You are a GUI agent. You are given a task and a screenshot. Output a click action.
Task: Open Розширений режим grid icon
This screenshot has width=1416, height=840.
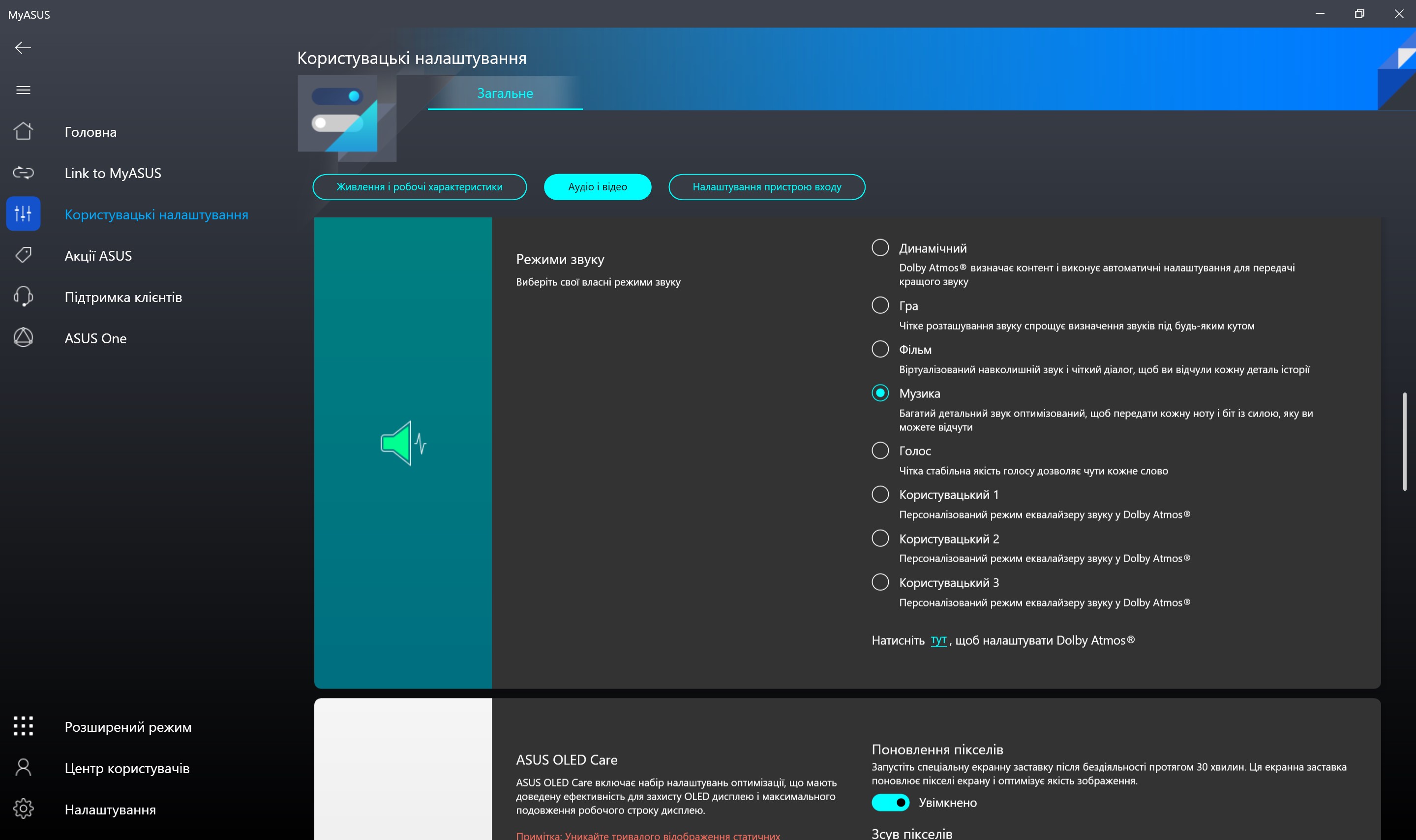click(23, 726)
